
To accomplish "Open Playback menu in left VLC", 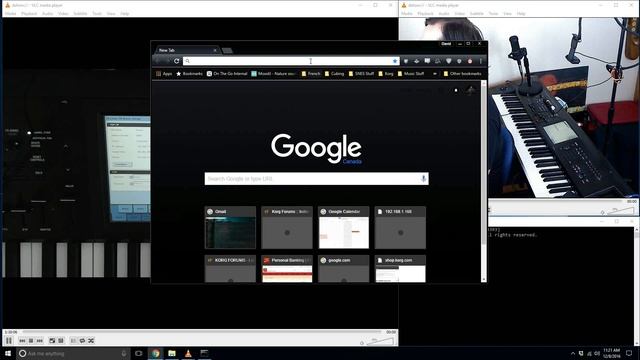I will (29, 13).
